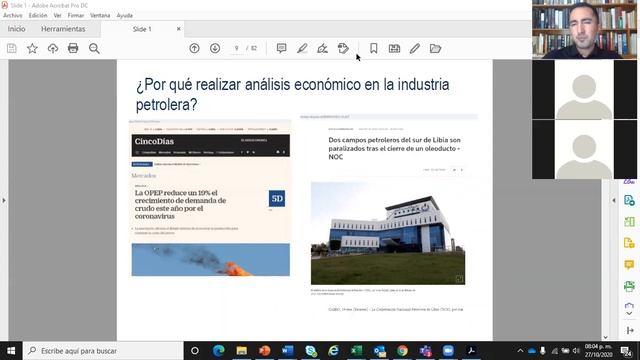
Task: Open Microsoft Teams from taskbar
Action: pyautogui.click(x=425, y=351)
